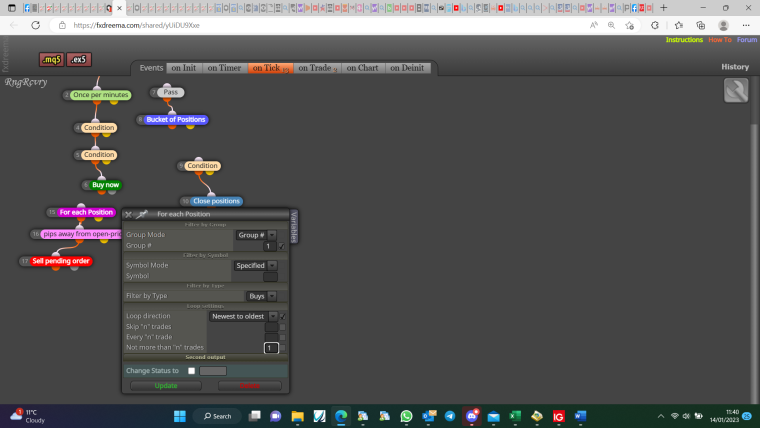Refresh the browser page
The width and height of the screenshot is (760, 428).
click(x=35, y=25)
